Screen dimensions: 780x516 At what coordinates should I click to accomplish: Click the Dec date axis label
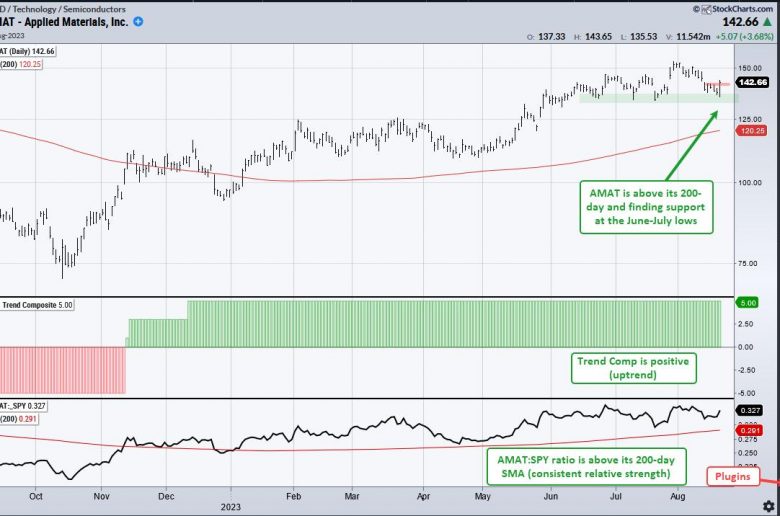(x=166, y=497)
